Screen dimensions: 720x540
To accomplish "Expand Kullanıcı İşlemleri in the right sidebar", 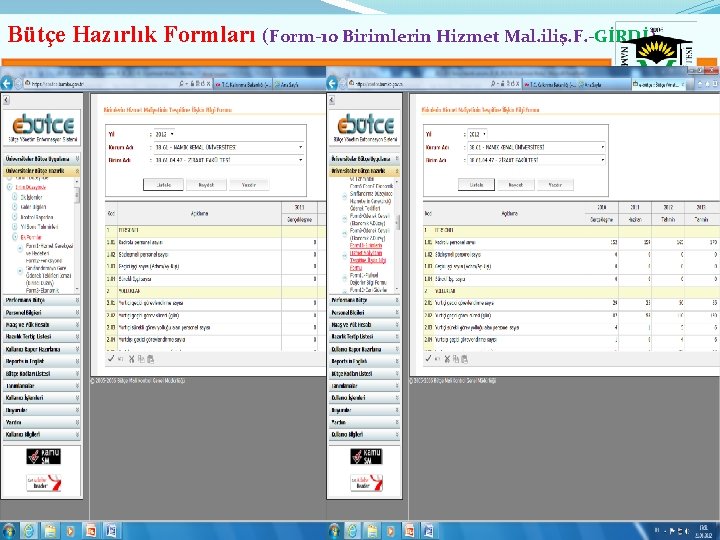I will click(x=365, y=398).
